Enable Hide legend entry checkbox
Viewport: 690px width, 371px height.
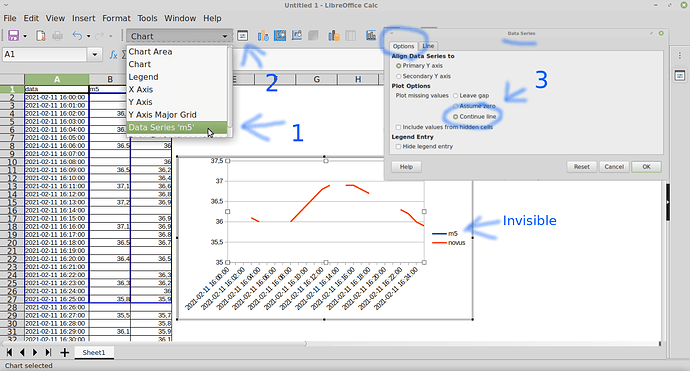point(398,147)
